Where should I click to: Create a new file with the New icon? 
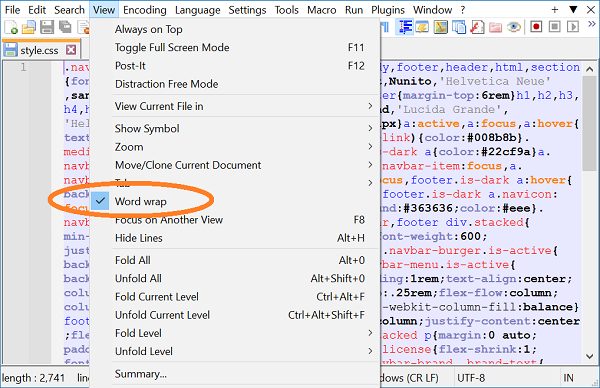point(11,28)
